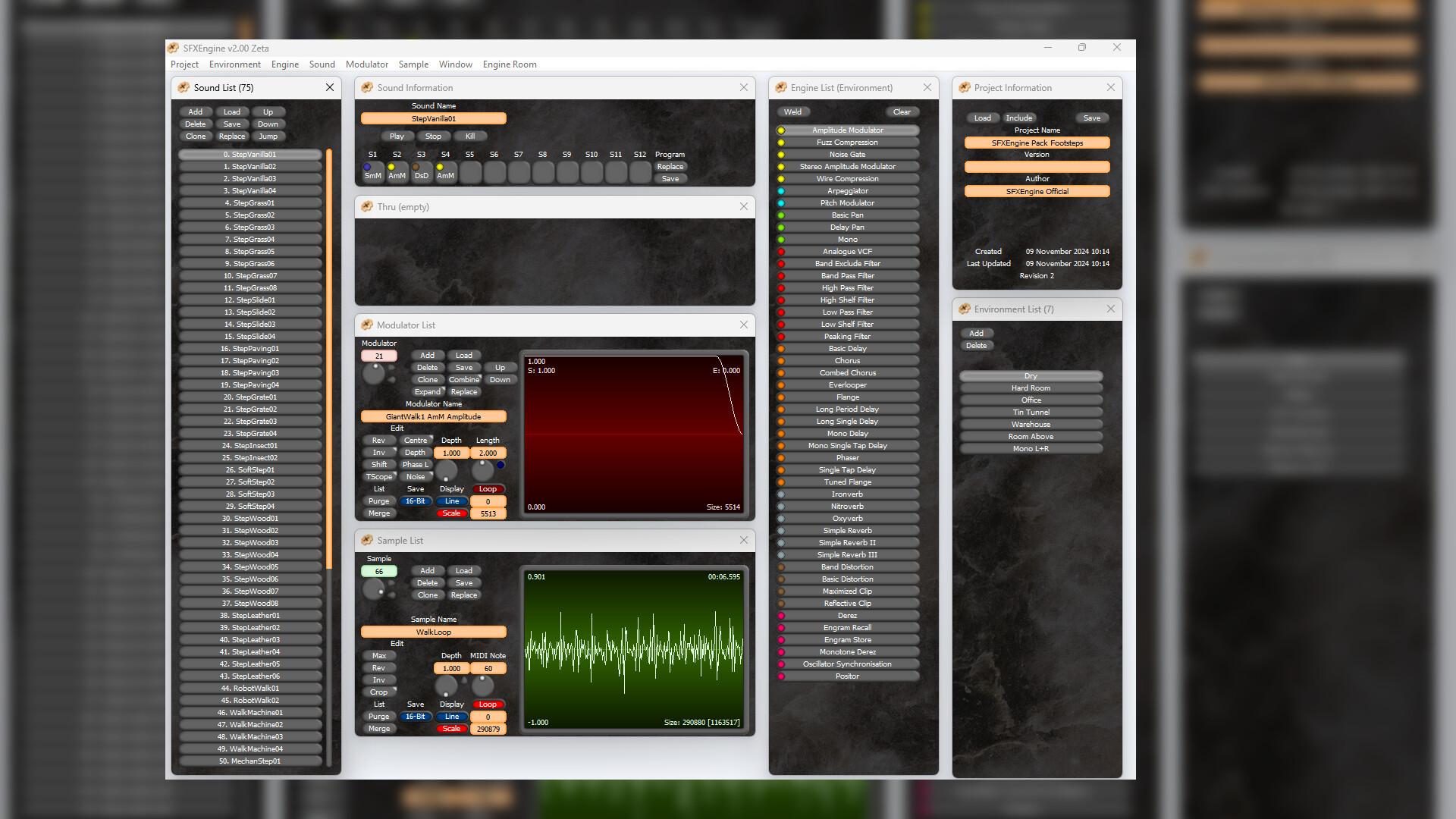Image resolution: width=1456 pixels, height=819 pixels.
Task: Open the Expand options in Modulator List
Action: [428, 391]
